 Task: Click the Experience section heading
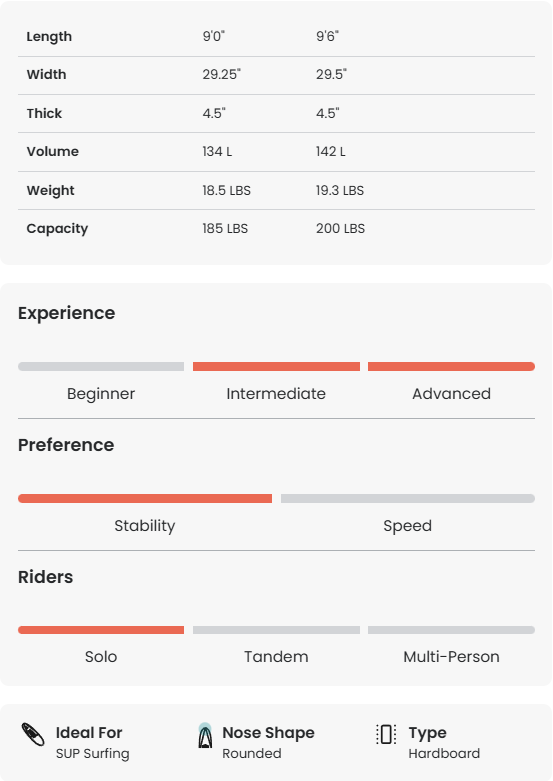pyautogui.click(x=67, y=313)
